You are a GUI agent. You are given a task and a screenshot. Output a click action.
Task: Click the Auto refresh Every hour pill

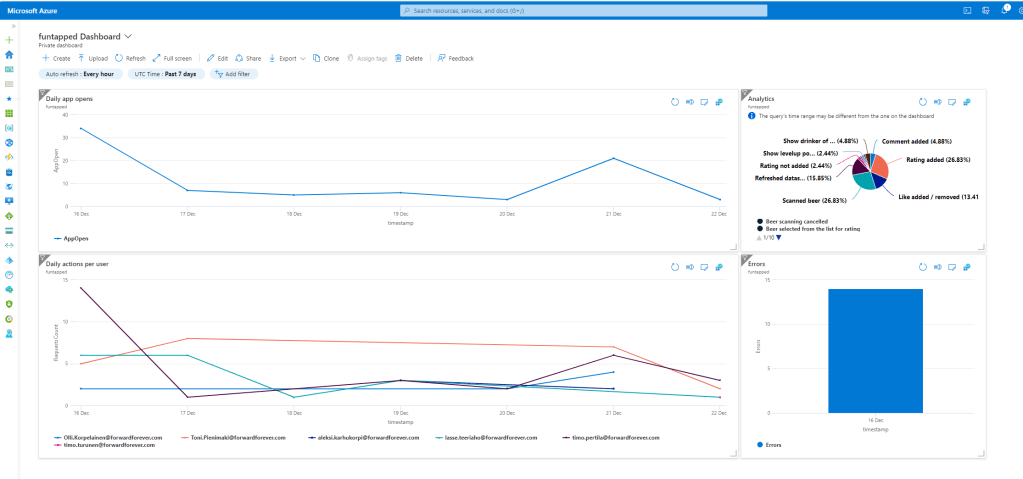tap(79, 74)
